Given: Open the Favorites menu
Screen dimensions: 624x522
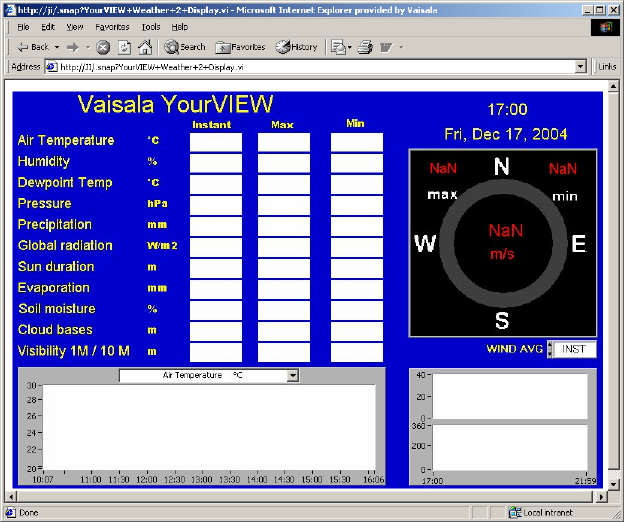Looking at the screenshot, I should pyautogui.click(x=112, y=27).
